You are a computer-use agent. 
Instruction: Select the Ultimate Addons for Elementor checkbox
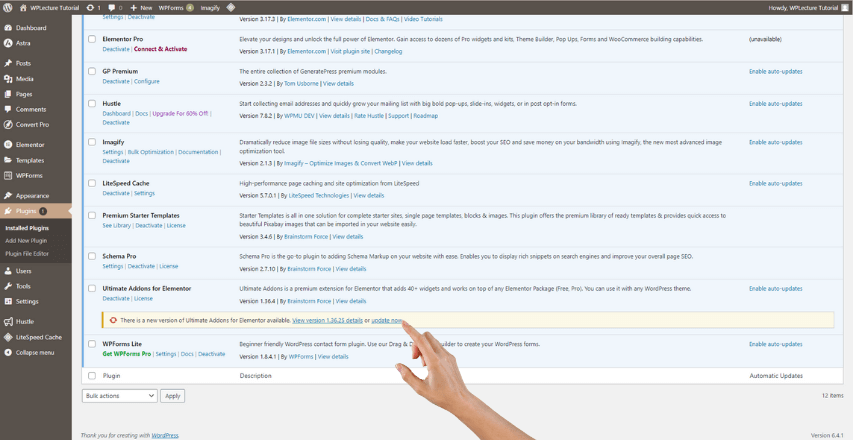[92, 288]
